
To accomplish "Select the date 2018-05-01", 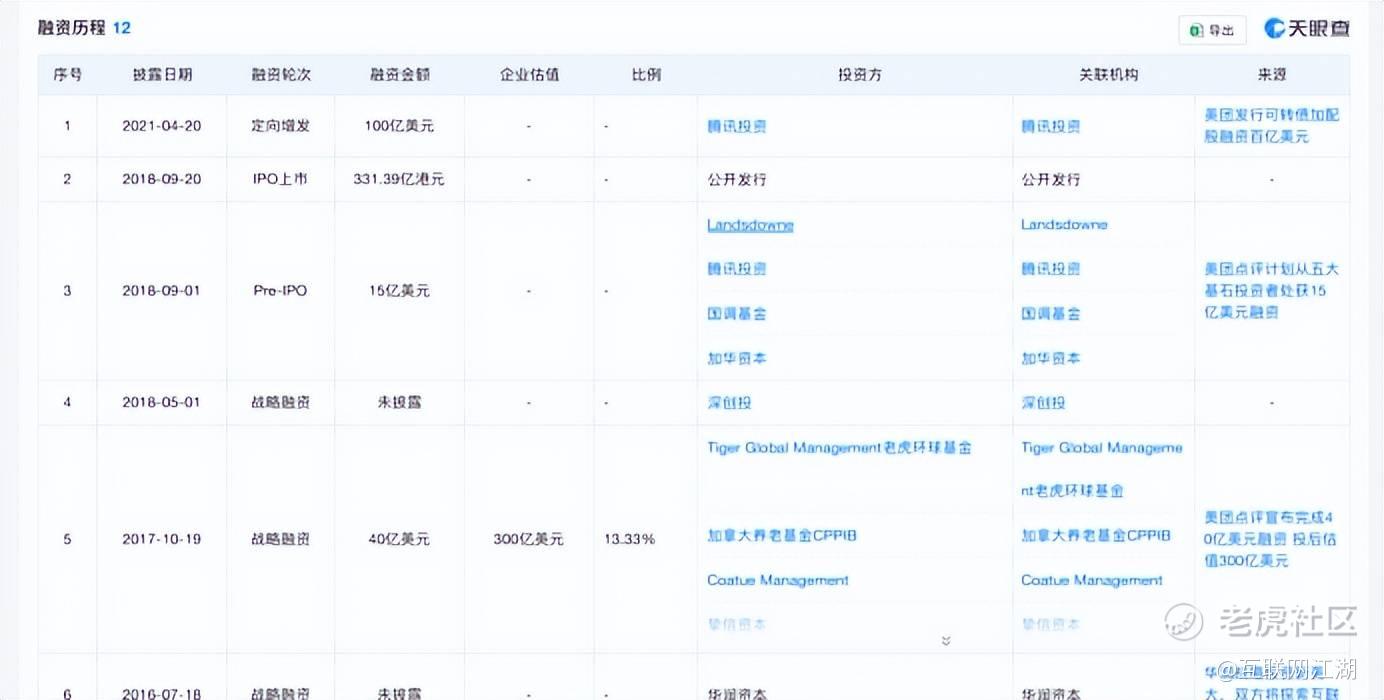I will [162, 402].
